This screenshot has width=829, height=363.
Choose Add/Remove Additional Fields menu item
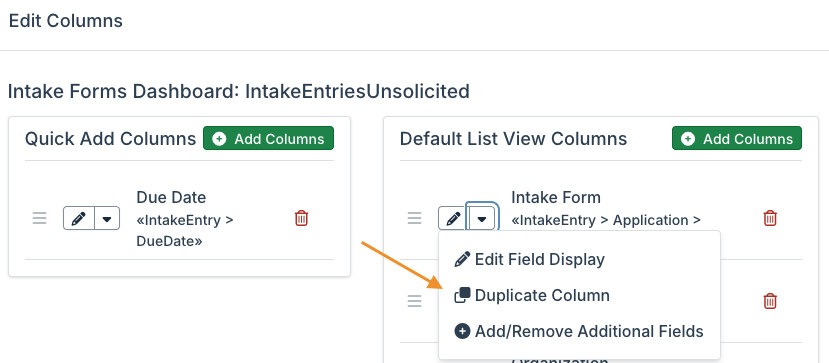coord(579,331)
